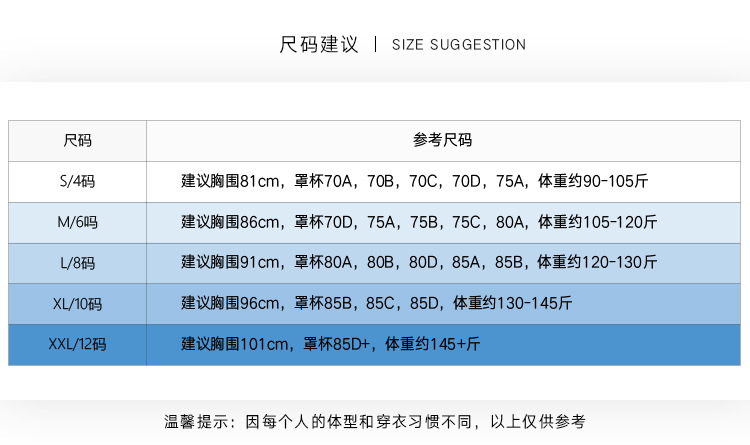Click the L/8码 size cell
The width and height of the screenshot is (750, 445).
[x=77, y=263]
